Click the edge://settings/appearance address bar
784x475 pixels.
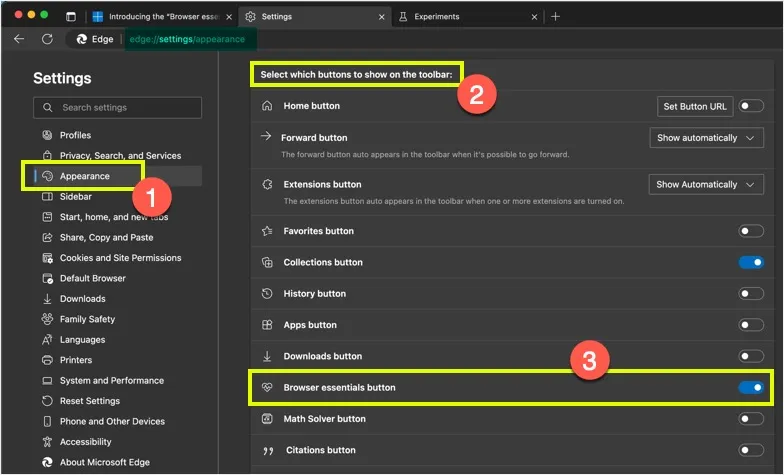click(x=188, y=39)
